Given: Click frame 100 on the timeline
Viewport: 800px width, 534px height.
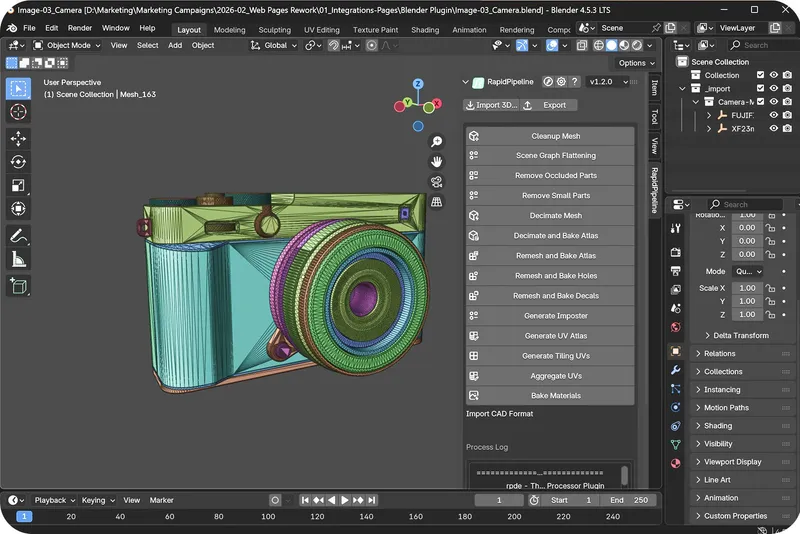Looking at the screenshot, I should (268, 516).
